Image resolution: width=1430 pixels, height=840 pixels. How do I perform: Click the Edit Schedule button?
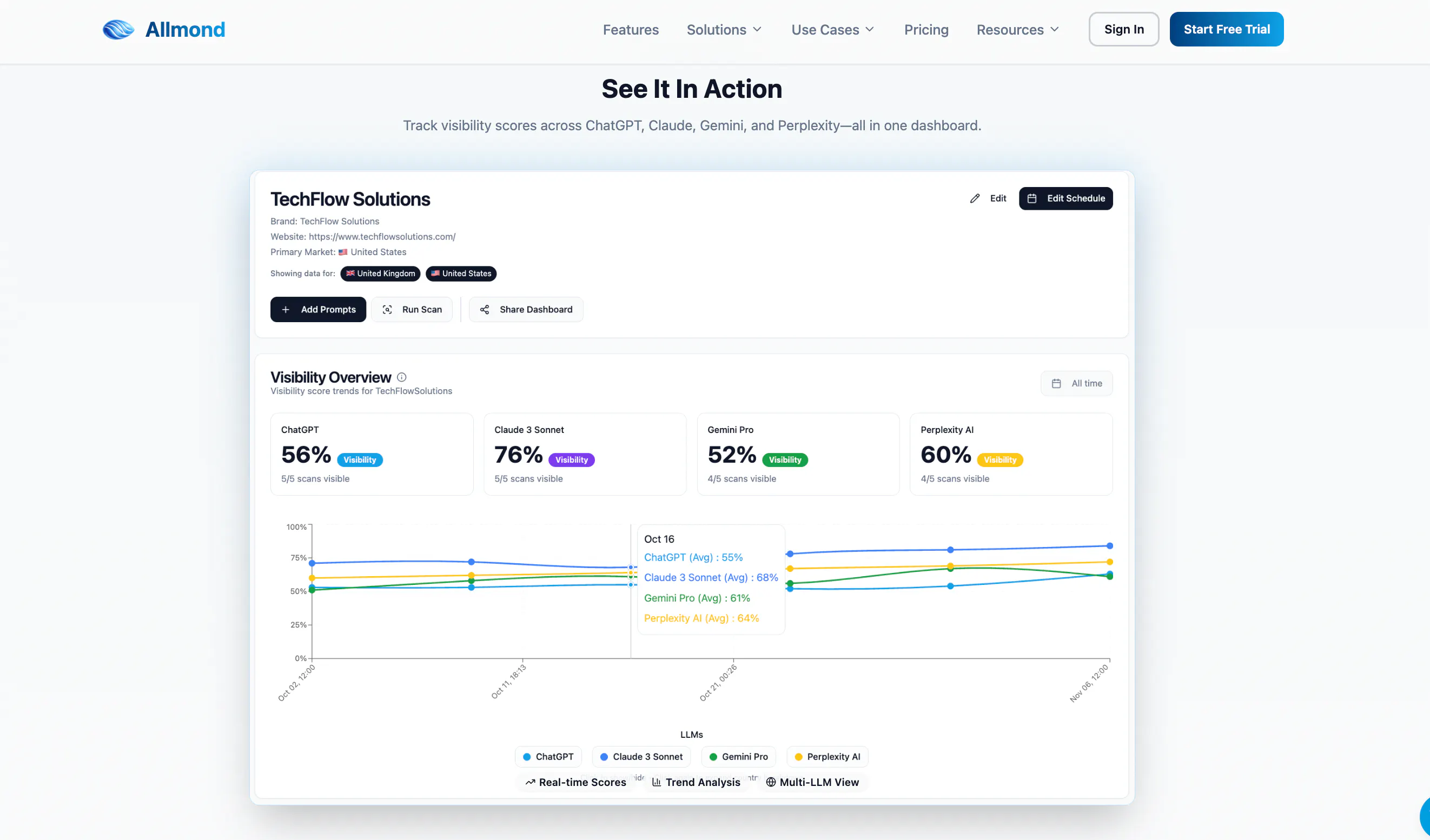[x=1065, y=198]
